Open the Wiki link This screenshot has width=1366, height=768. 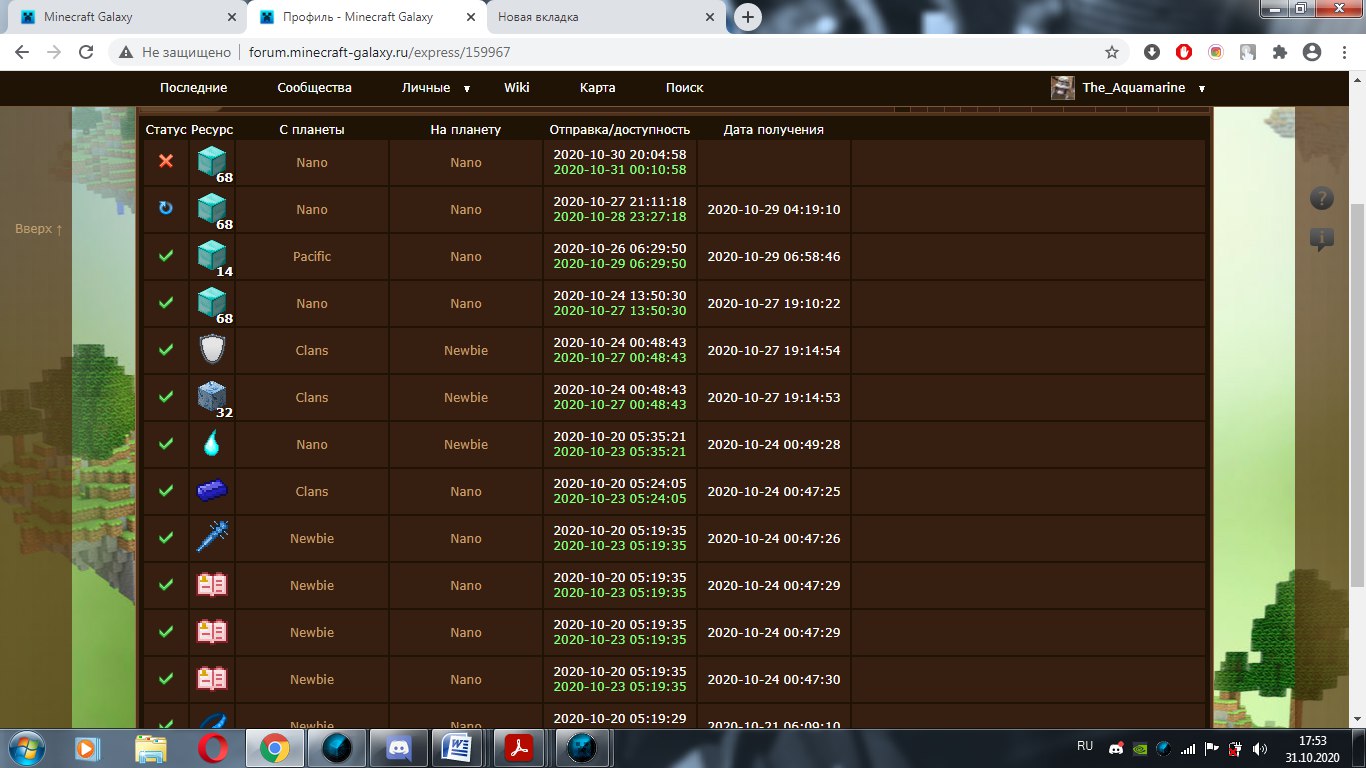(516, 88)
